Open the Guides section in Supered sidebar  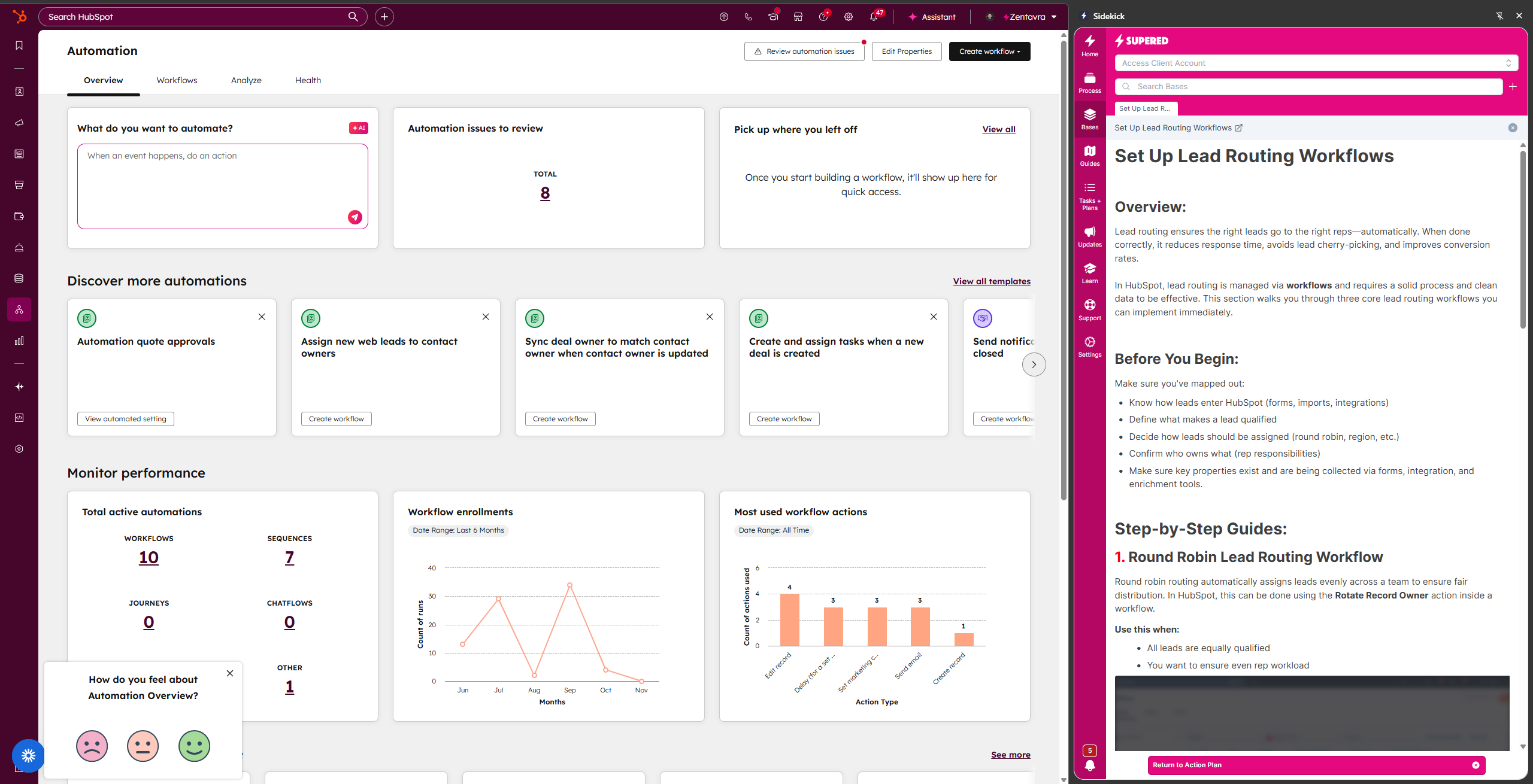pos(1089,156)
